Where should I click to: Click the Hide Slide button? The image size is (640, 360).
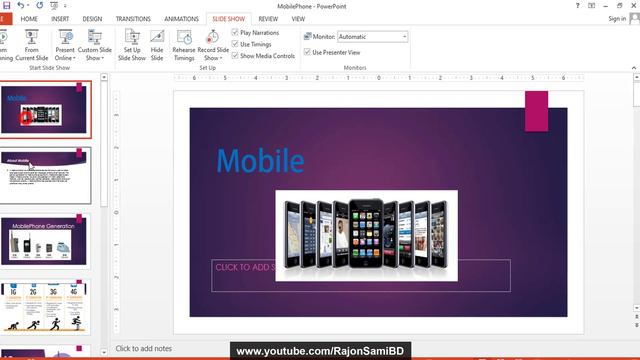tap(157, 45)
